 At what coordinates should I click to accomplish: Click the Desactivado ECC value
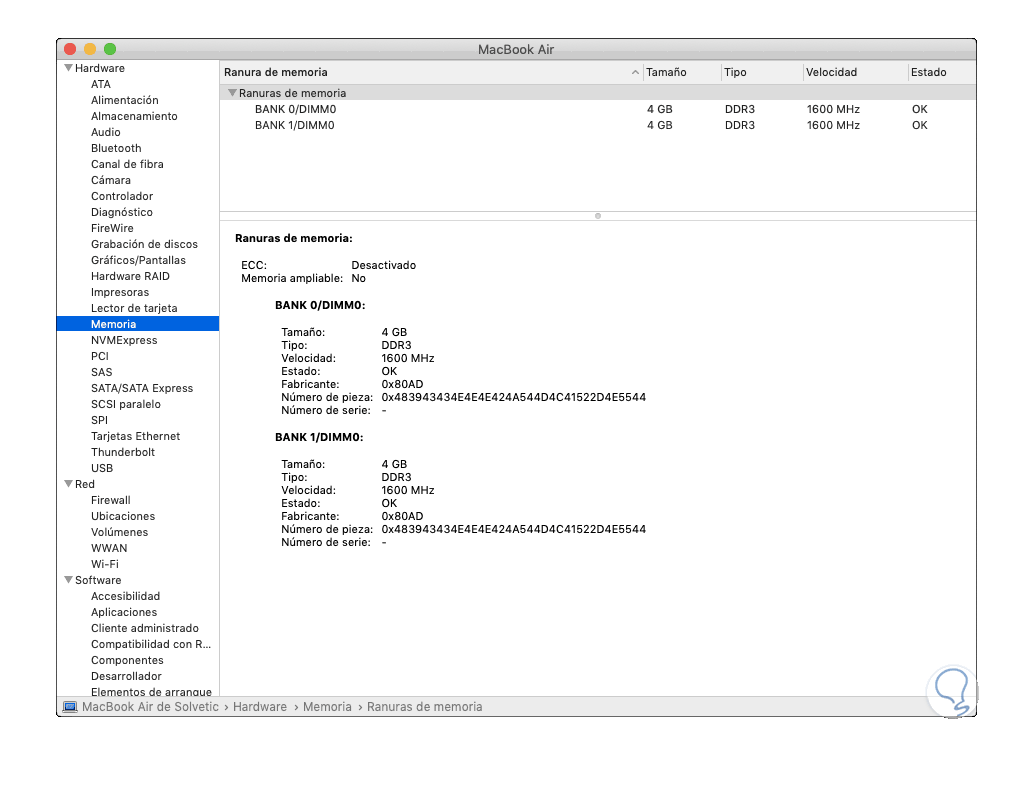coord(383,265)
